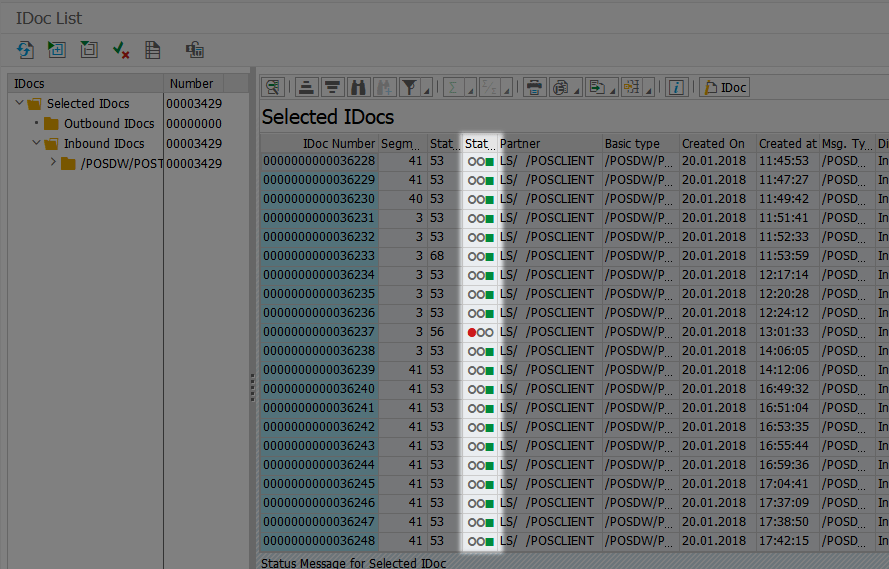Sort the list in ascending order
The height and width of the screenshot is (569, 889).
coord(306,87)
